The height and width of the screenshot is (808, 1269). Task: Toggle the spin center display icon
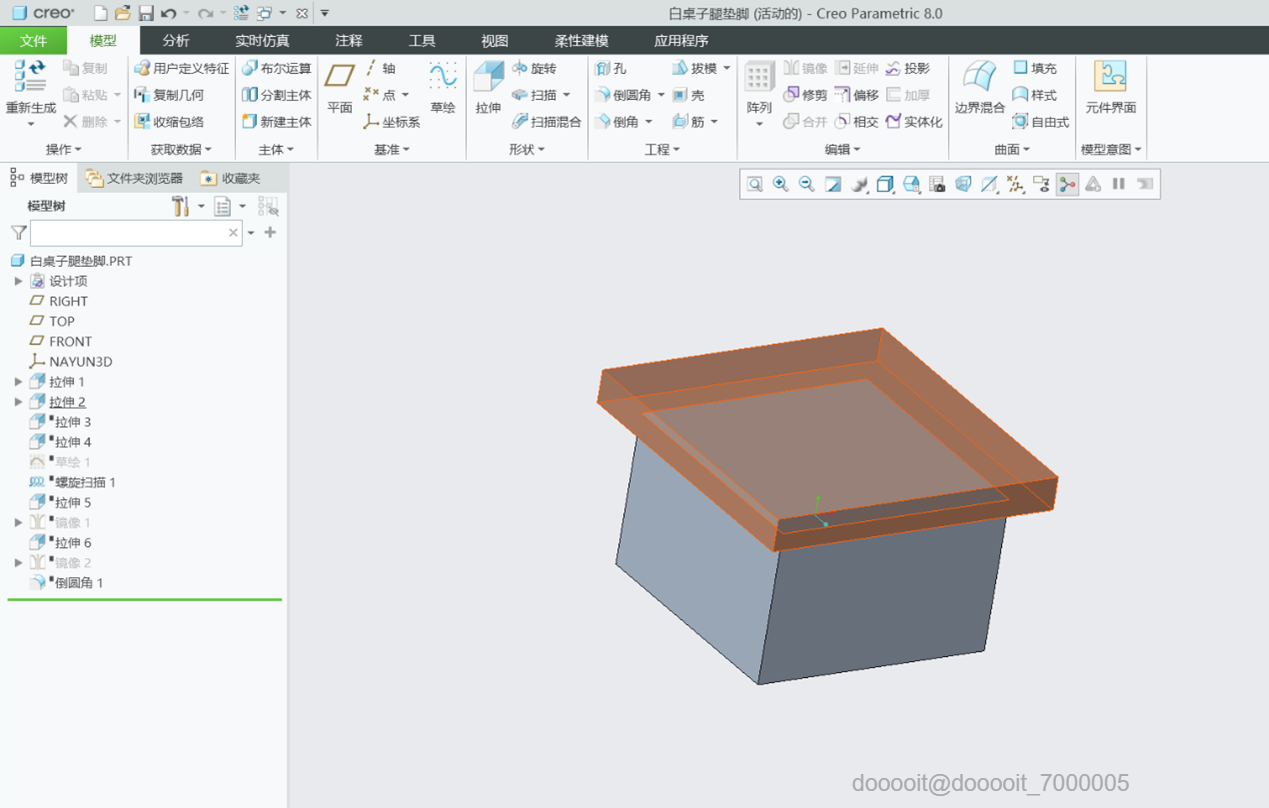coord(1067,184)
